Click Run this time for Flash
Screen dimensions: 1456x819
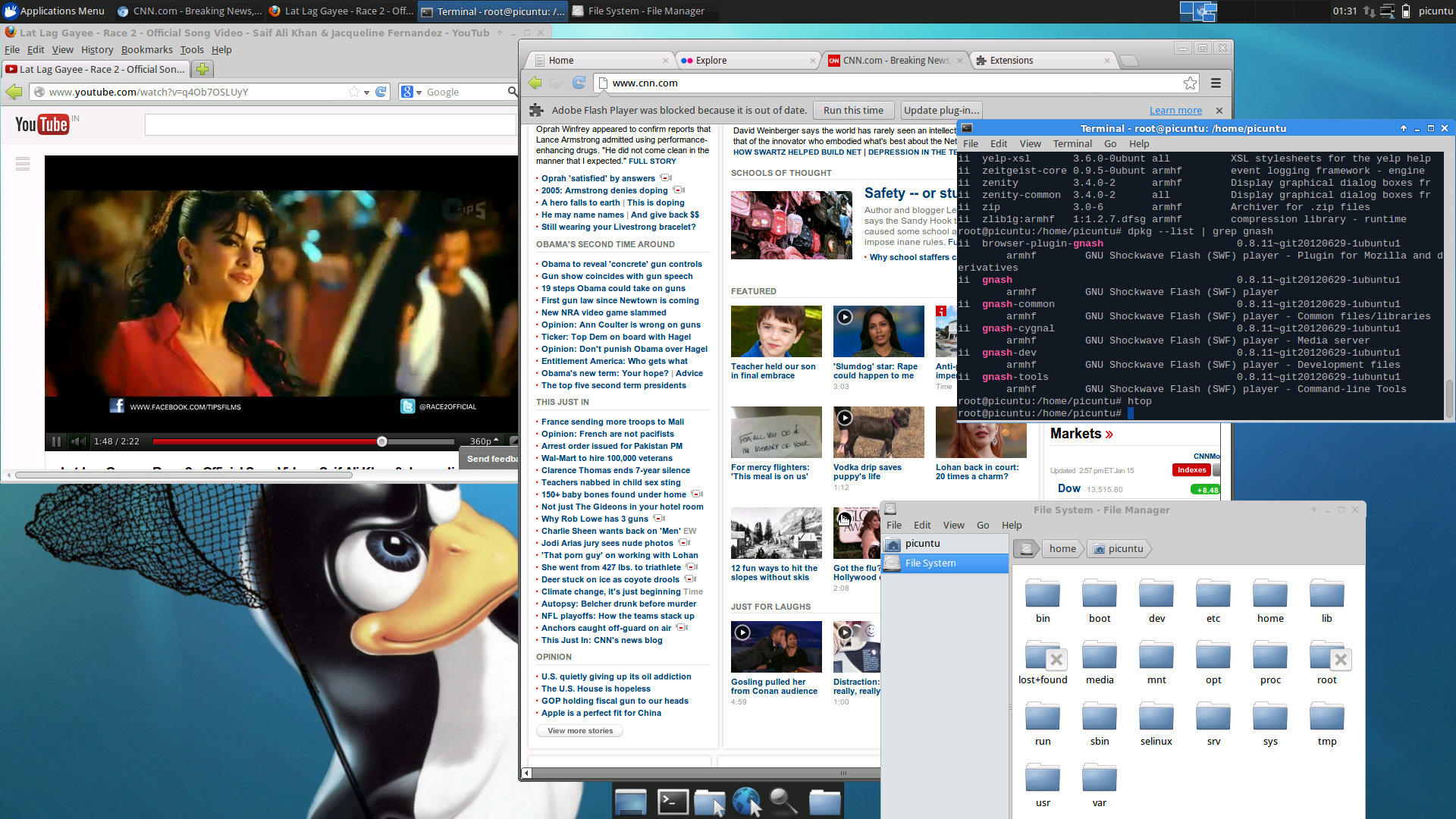(x=853, y=110)
